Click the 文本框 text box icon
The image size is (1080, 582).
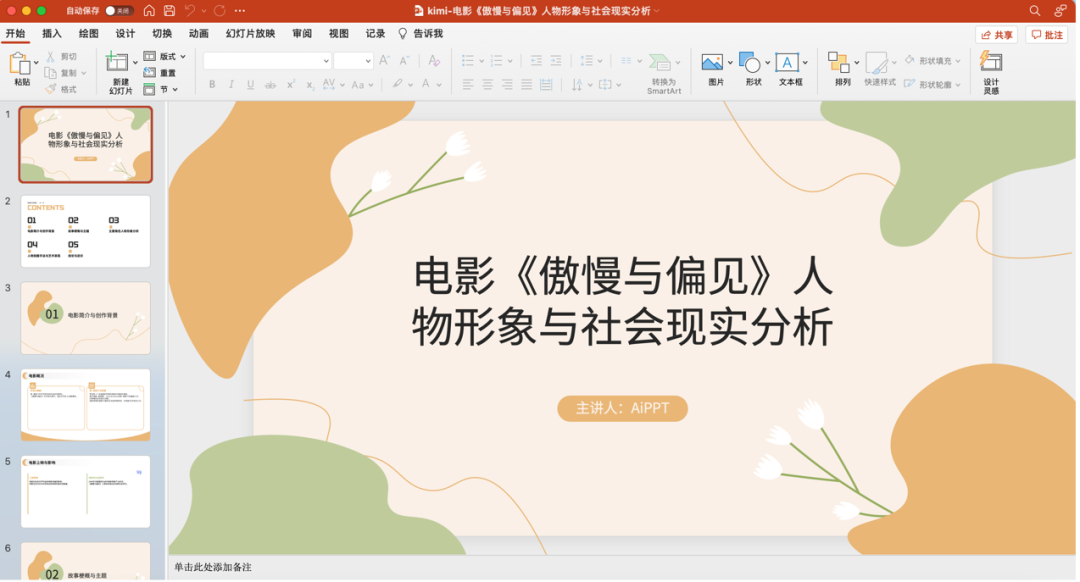pos(787,63)
